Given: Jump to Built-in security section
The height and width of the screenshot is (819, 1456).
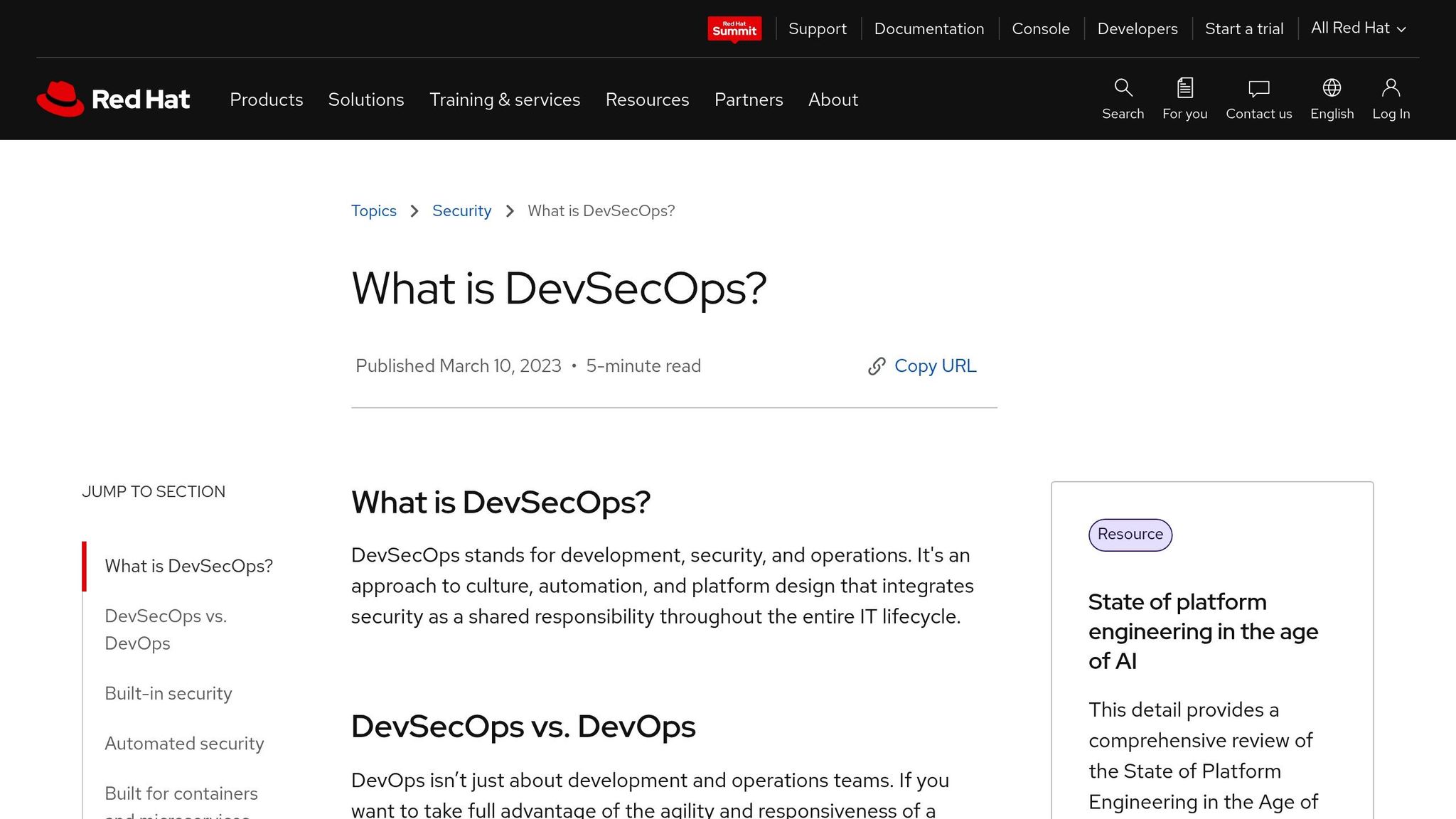Looking at the screenshot, I should click(168, 693).
